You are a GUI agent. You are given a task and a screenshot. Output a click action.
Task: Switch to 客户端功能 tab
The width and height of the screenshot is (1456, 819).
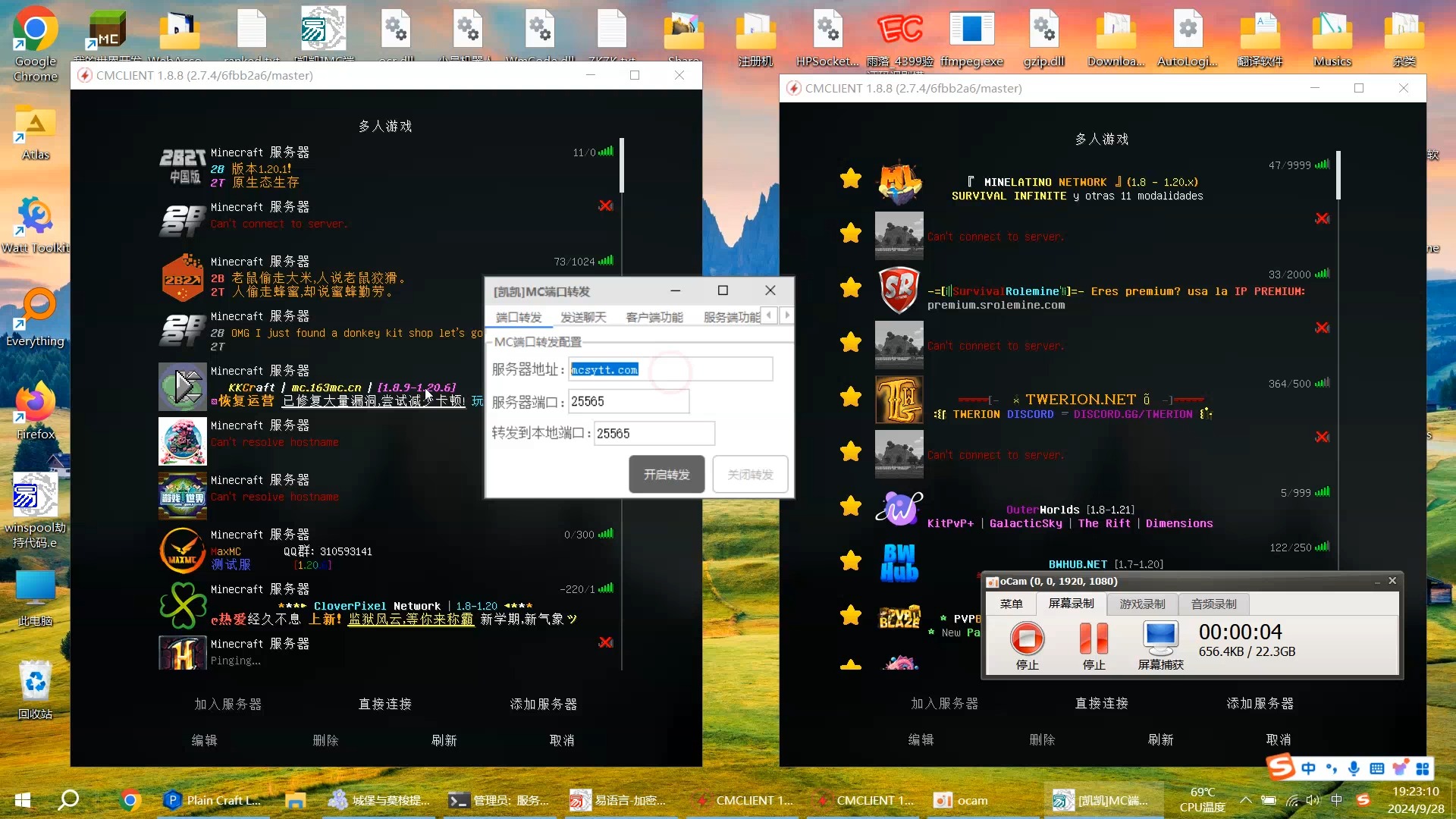pyautogui.click(x=654, y=317)
